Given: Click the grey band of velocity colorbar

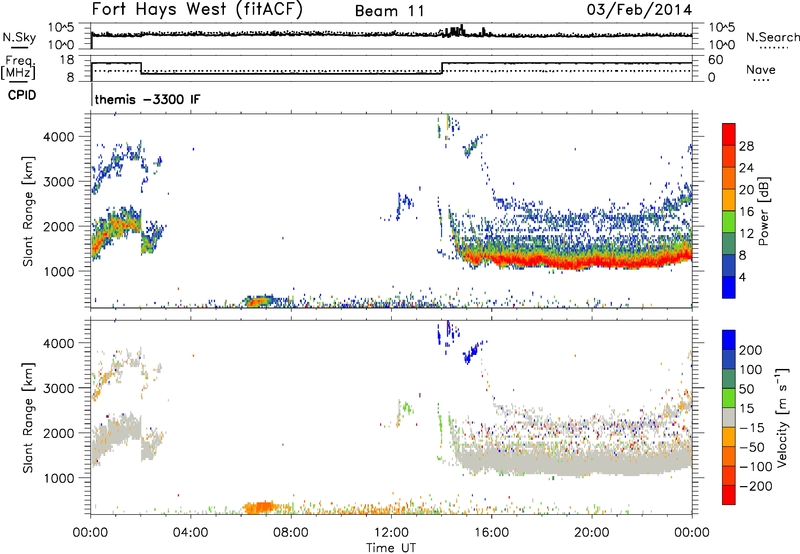Looking at the screenshot, I should pos(729,417).
